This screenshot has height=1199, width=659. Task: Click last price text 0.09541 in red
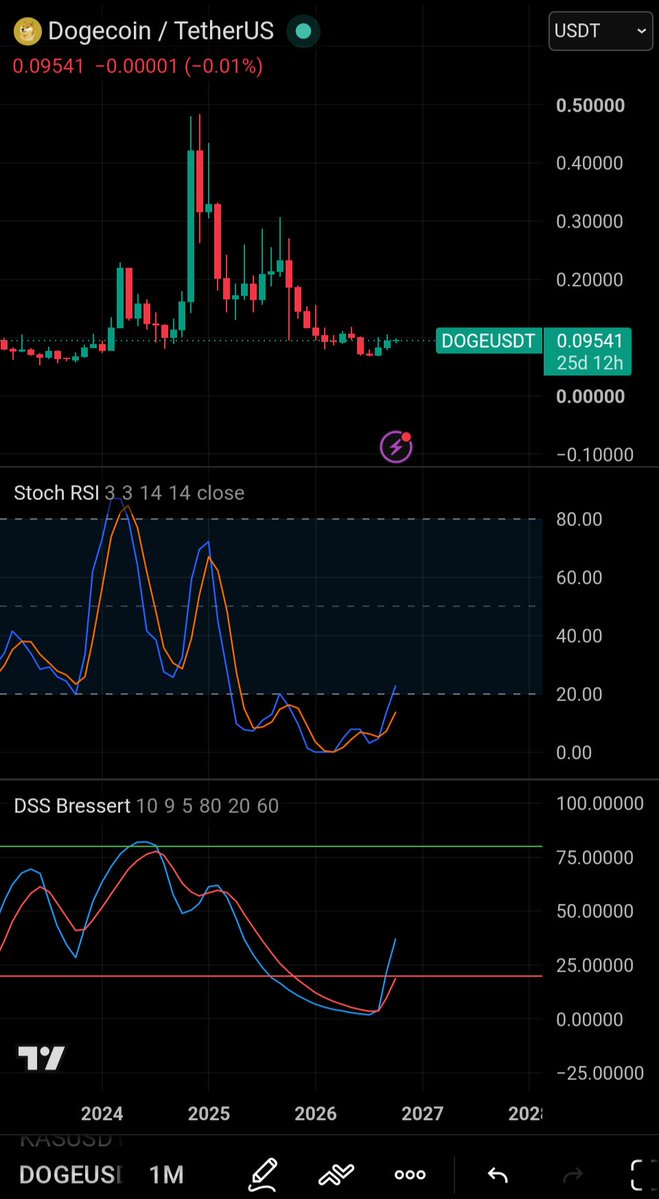pyautogui.click(x=48, y=67)
